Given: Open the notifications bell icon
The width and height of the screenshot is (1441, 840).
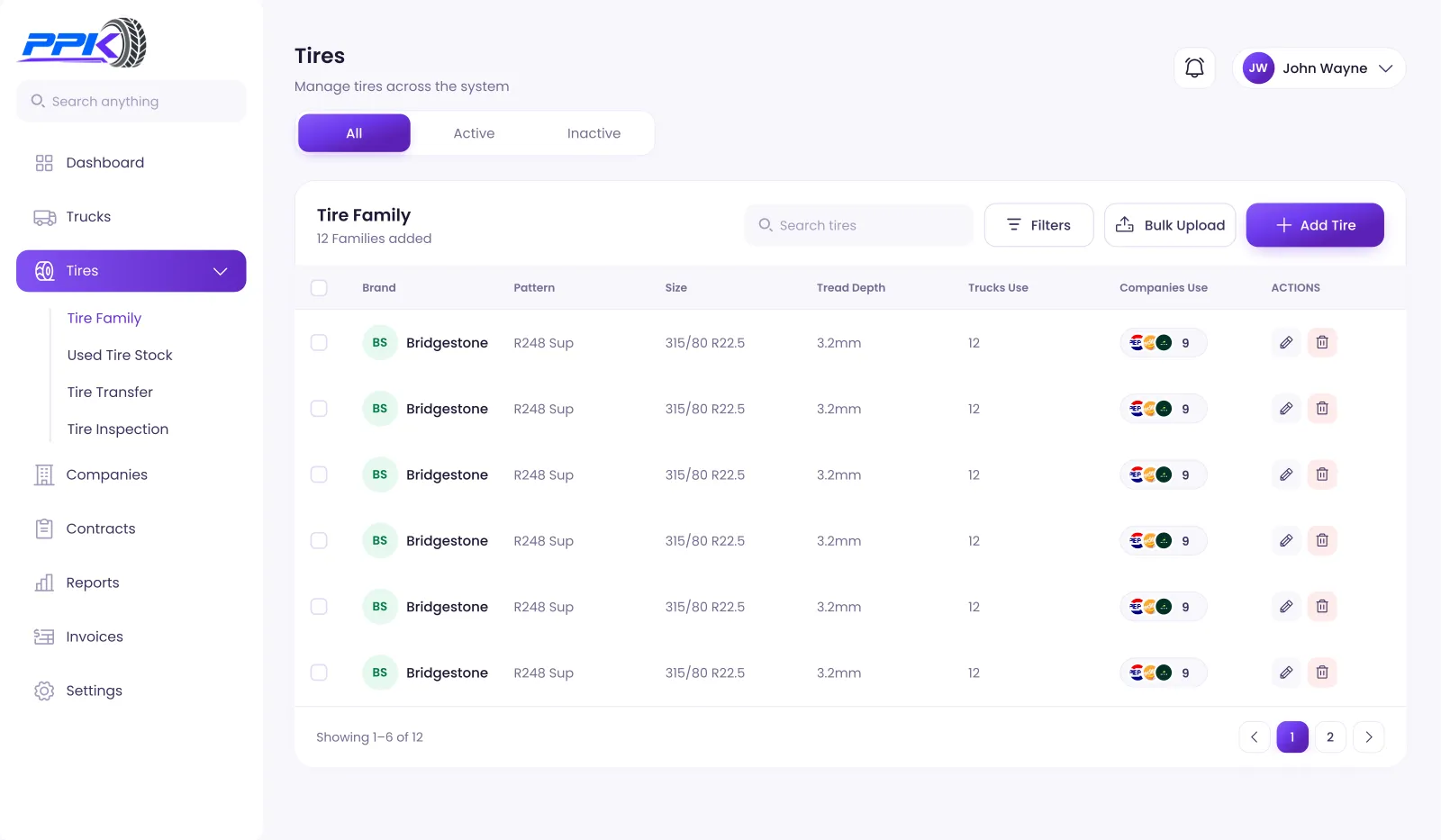Looking at the screenshot, I should (1194, 68).
